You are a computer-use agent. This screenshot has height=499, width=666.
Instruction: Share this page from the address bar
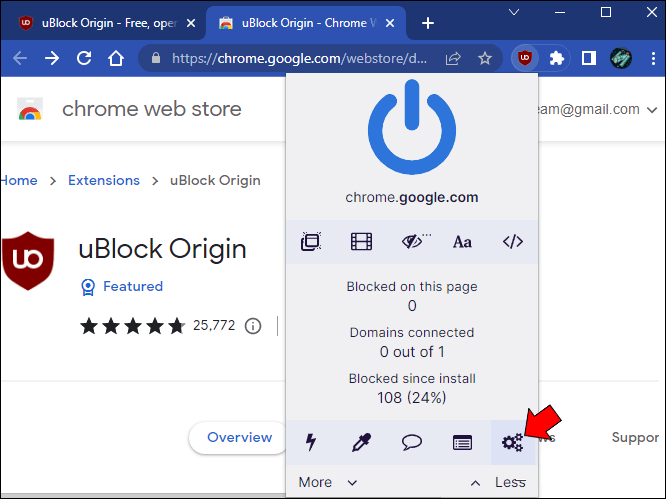pos(453,58)
